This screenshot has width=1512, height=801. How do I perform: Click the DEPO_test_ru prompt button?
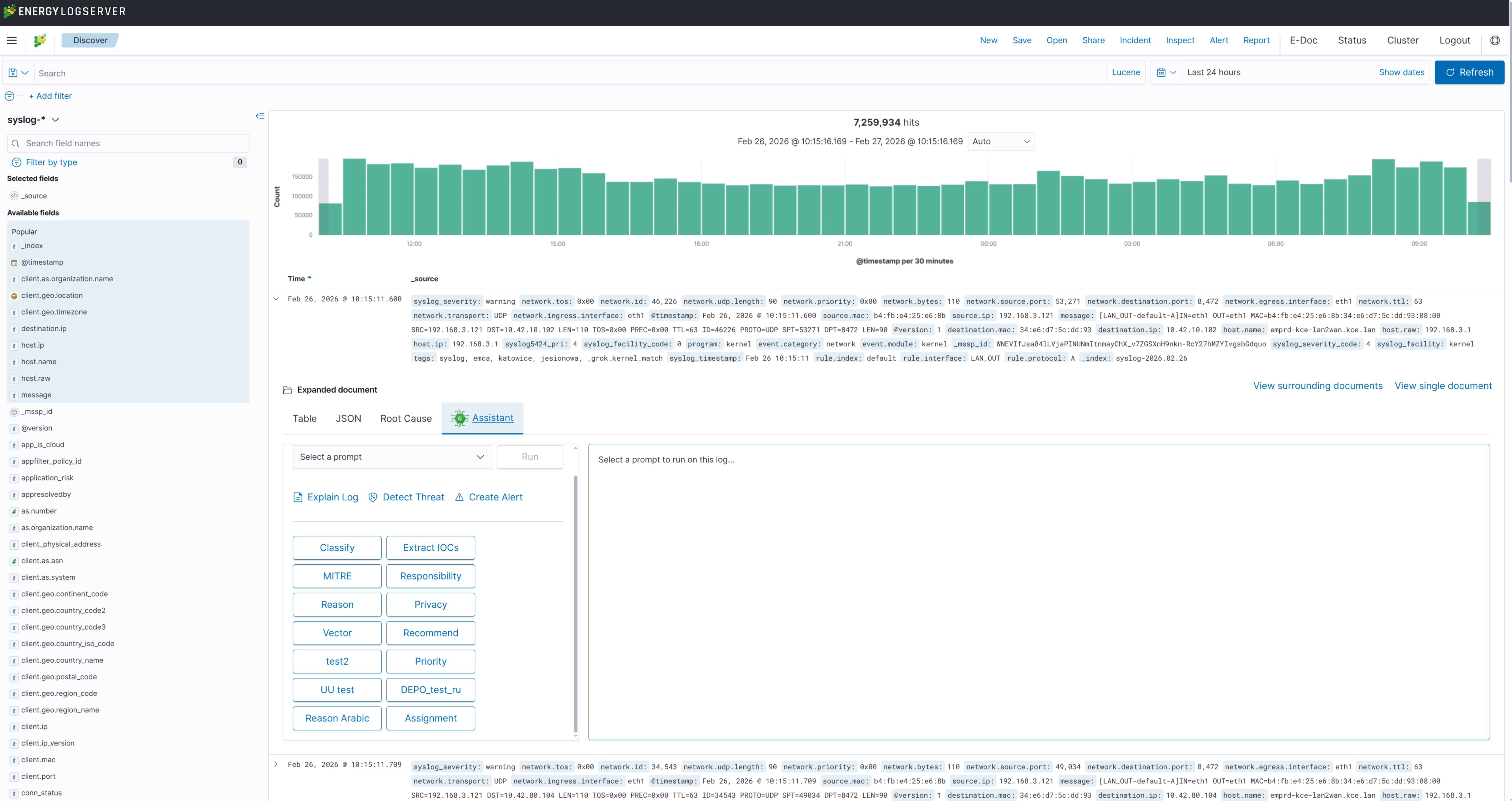[x=431, y=690]
